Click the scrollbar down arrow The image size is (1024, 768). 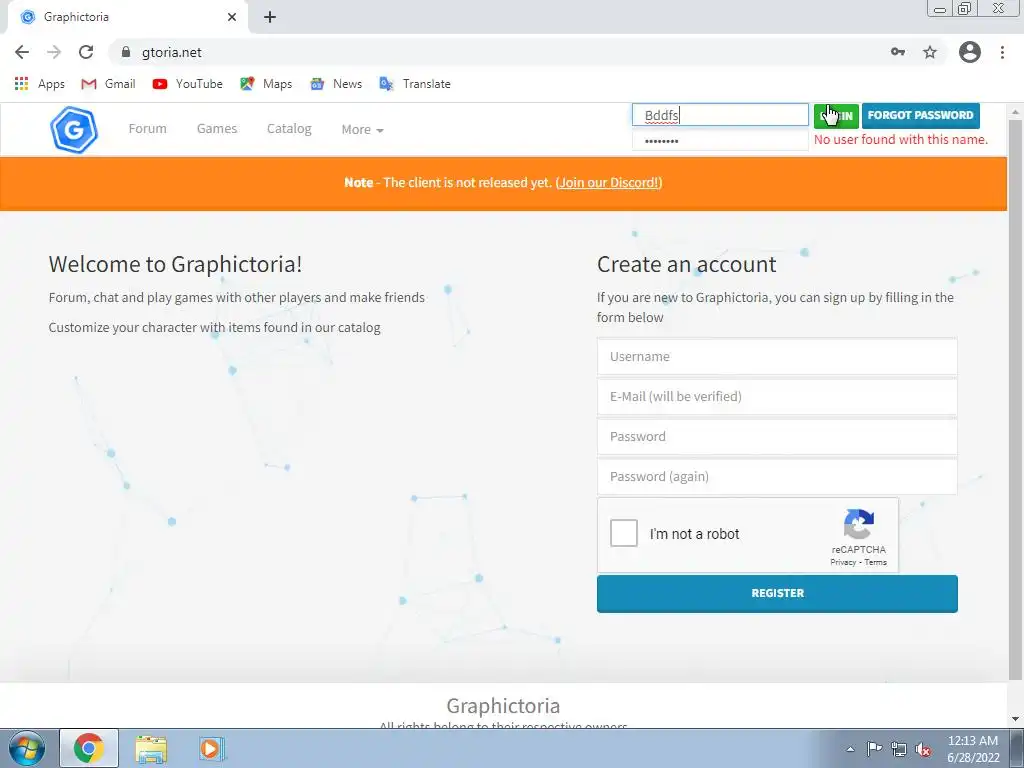click(1016, 719)
